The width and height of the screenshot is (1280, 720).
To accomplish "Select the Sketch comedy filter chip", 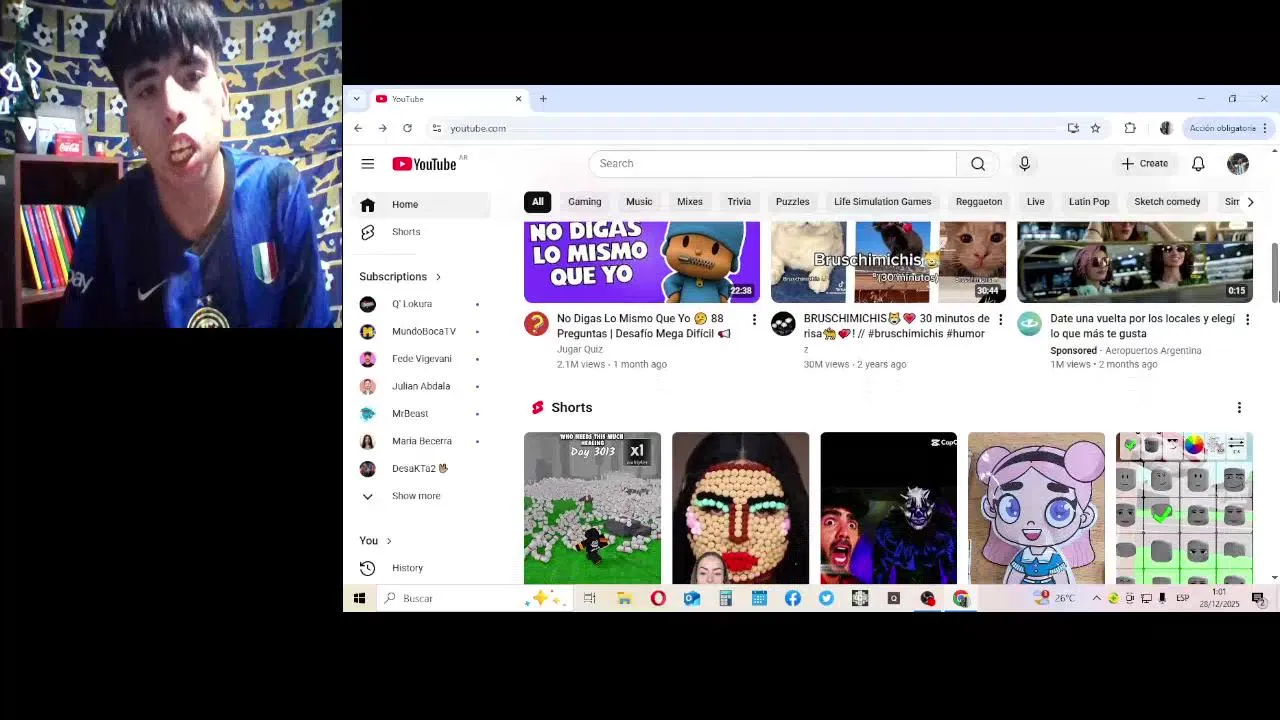I will coord(1167,202).
